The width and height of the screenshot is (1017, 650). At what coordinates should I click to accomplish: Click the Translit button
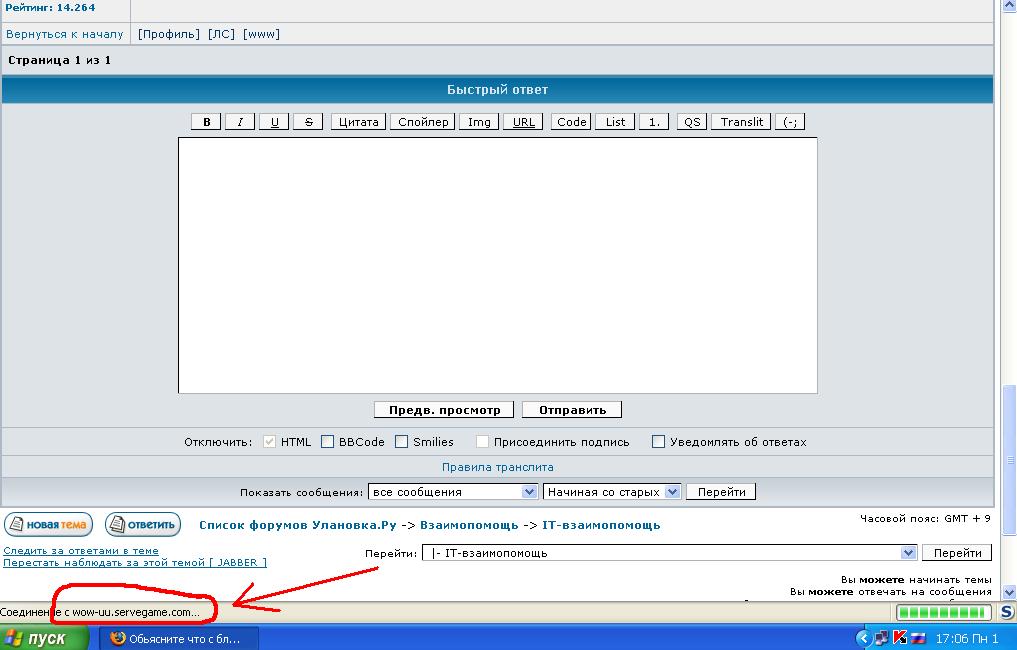click(741, 122)
